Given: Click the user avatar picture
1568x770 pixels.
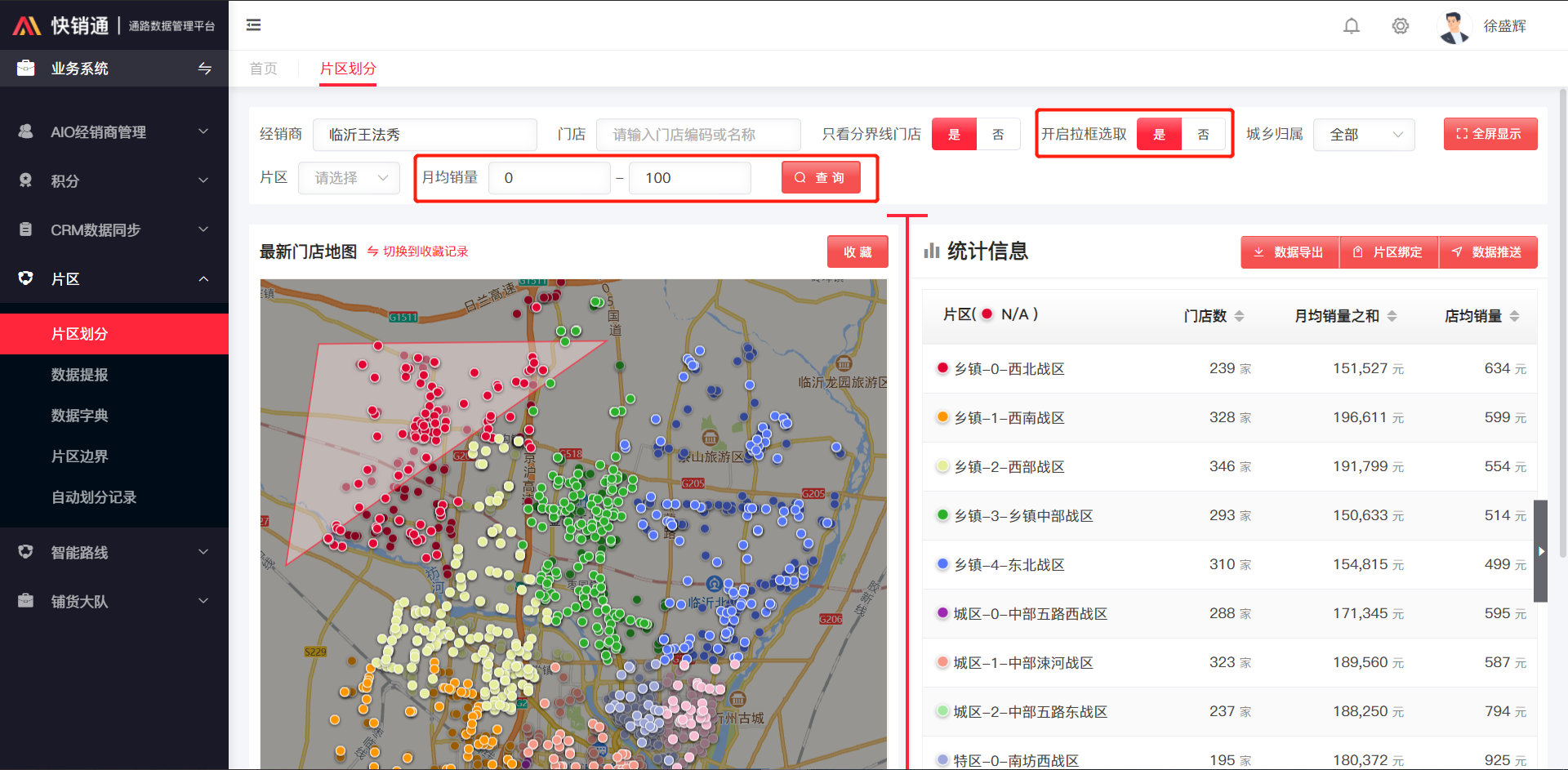Looking at the screenshot, I should click(x=1454, y=27).
